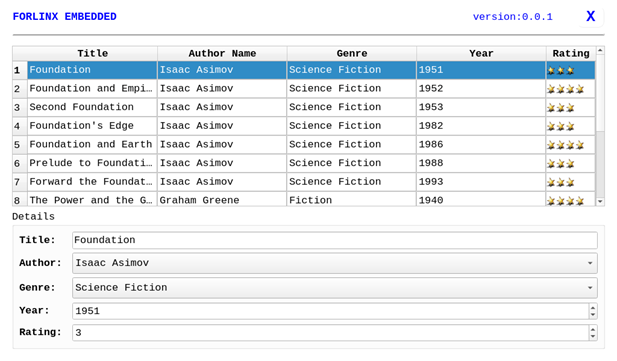Select row number 1 header
The image size is (617, 361).
click(20, 70)
